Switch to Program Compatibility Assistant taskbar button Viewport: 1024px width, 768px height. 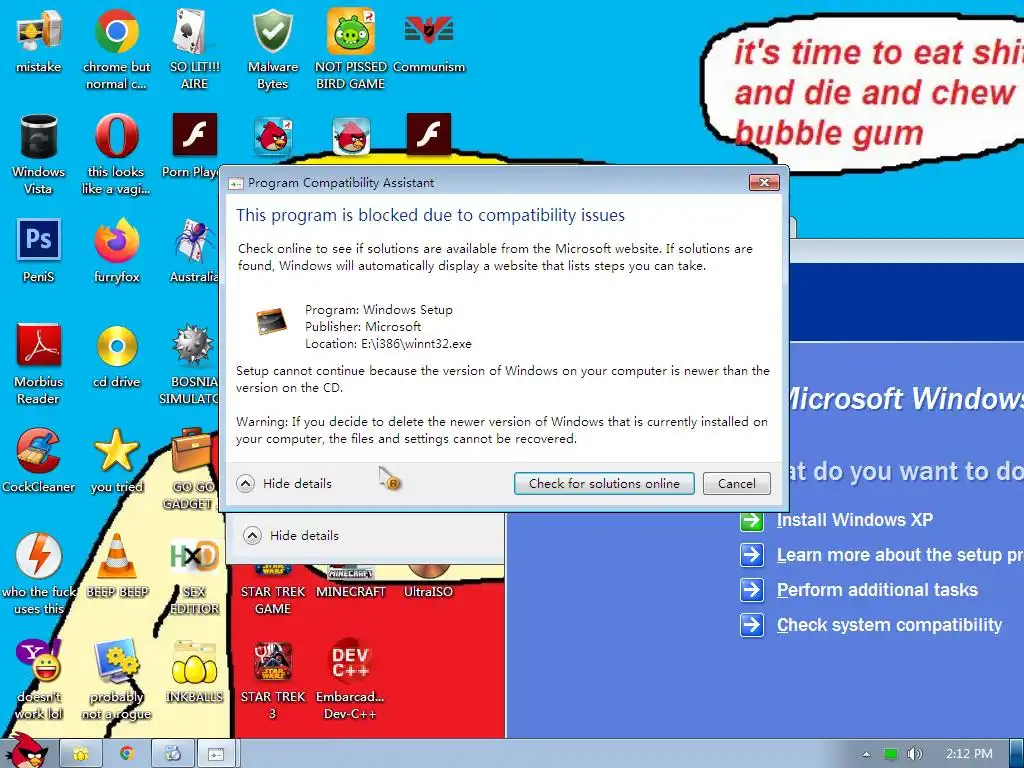coord(216,754)
